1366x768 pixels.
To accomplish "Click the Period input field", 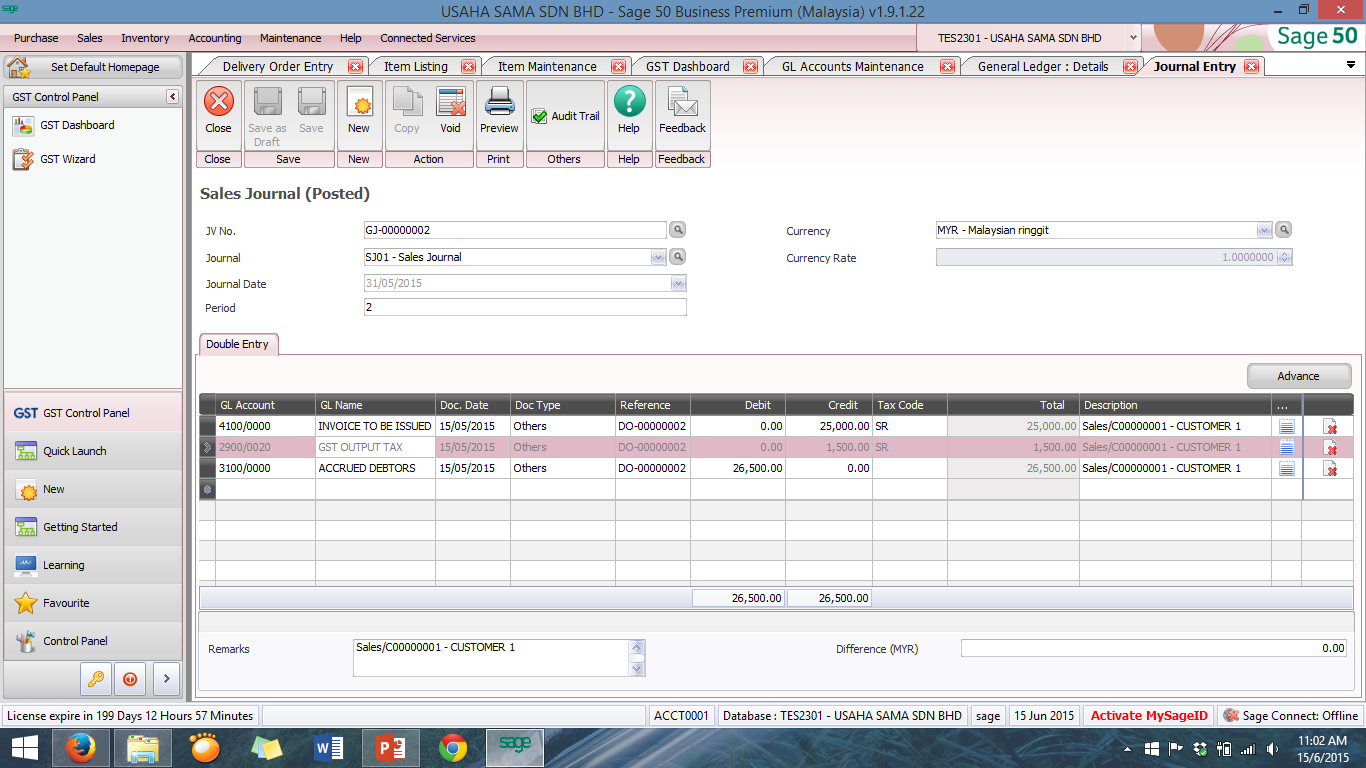I will (x=525, y=308).
